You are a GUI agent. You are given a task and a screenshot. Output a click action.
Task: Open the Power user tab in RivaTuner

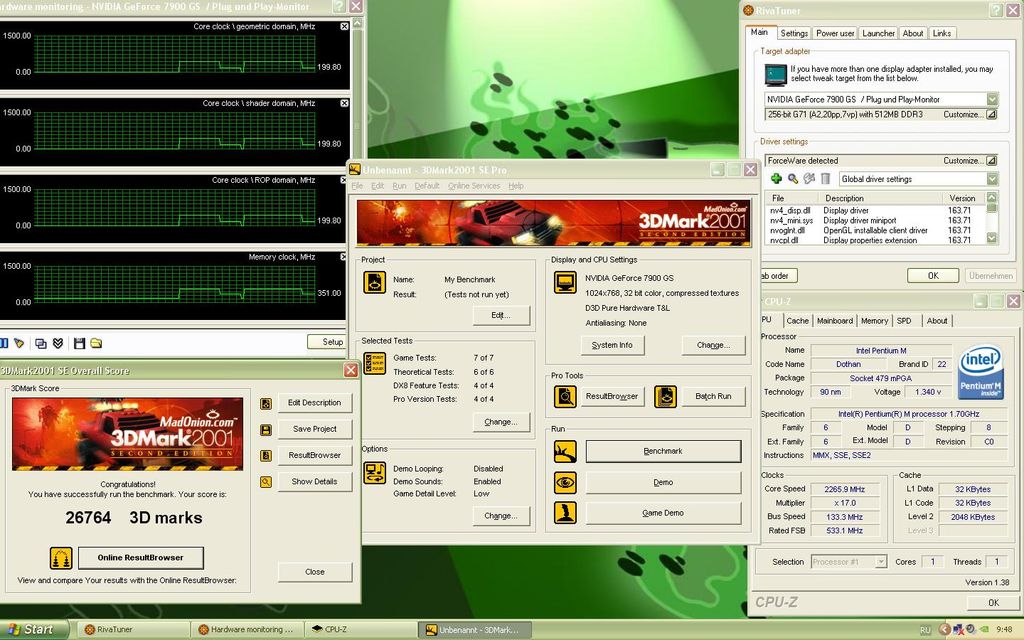835,33
